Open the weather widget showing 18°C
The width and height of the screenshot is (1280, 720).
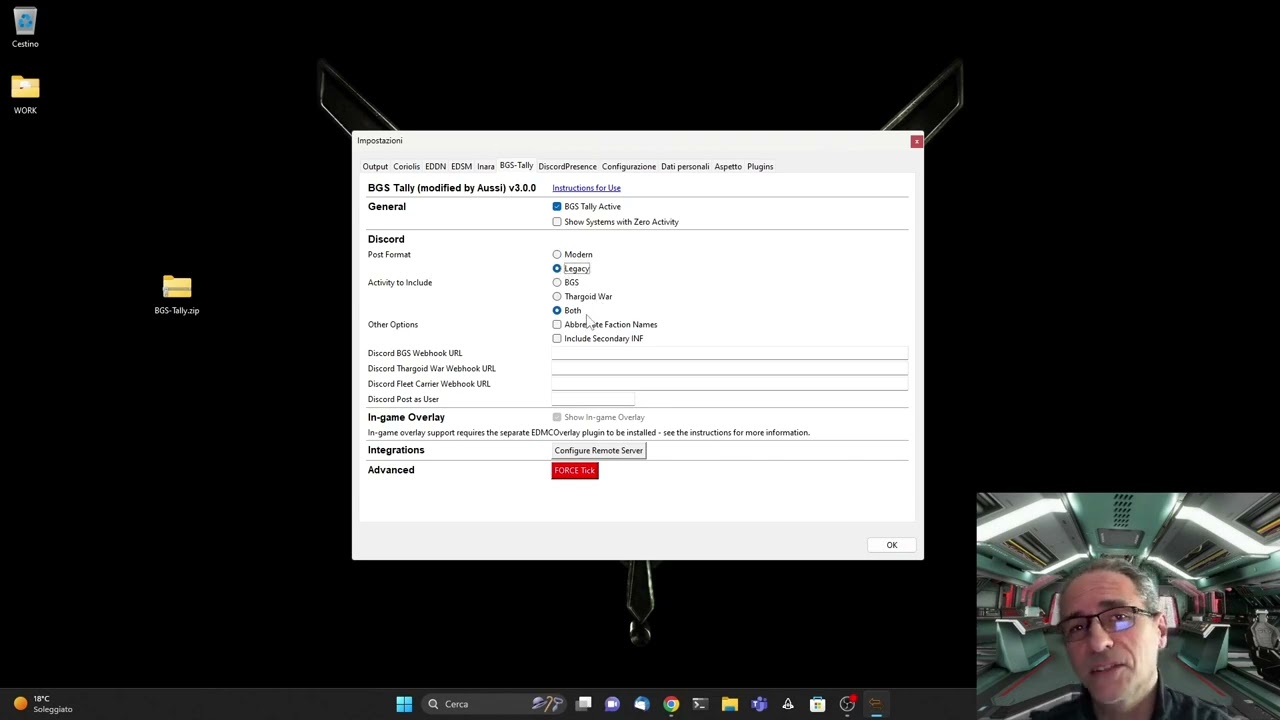pyautogui.click(x=42, y=704)
